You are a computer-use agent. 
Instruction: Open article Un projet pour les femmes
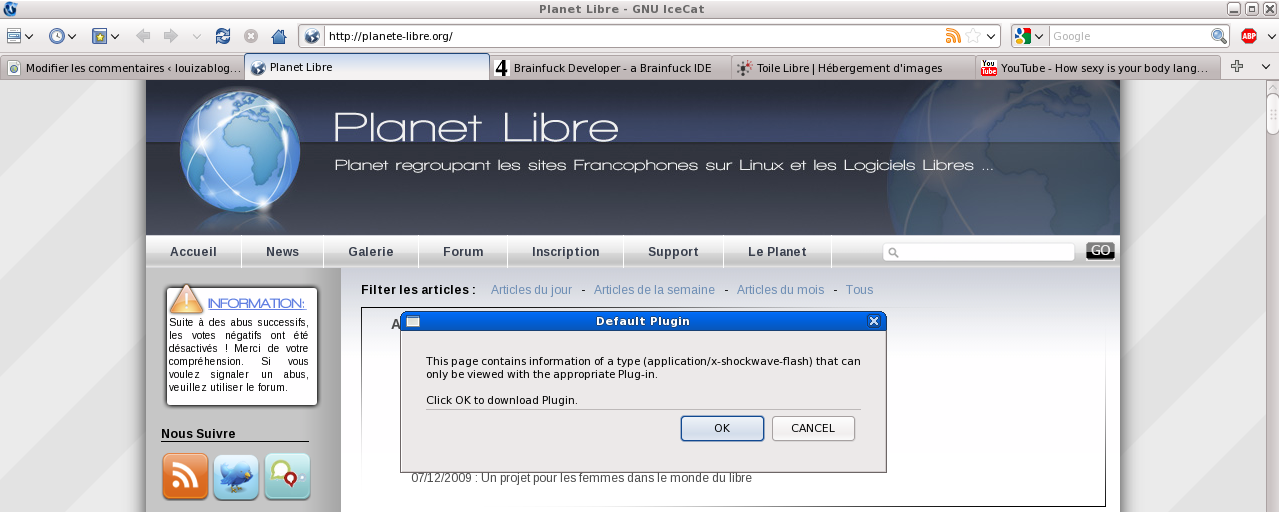[x=582, y=478]
